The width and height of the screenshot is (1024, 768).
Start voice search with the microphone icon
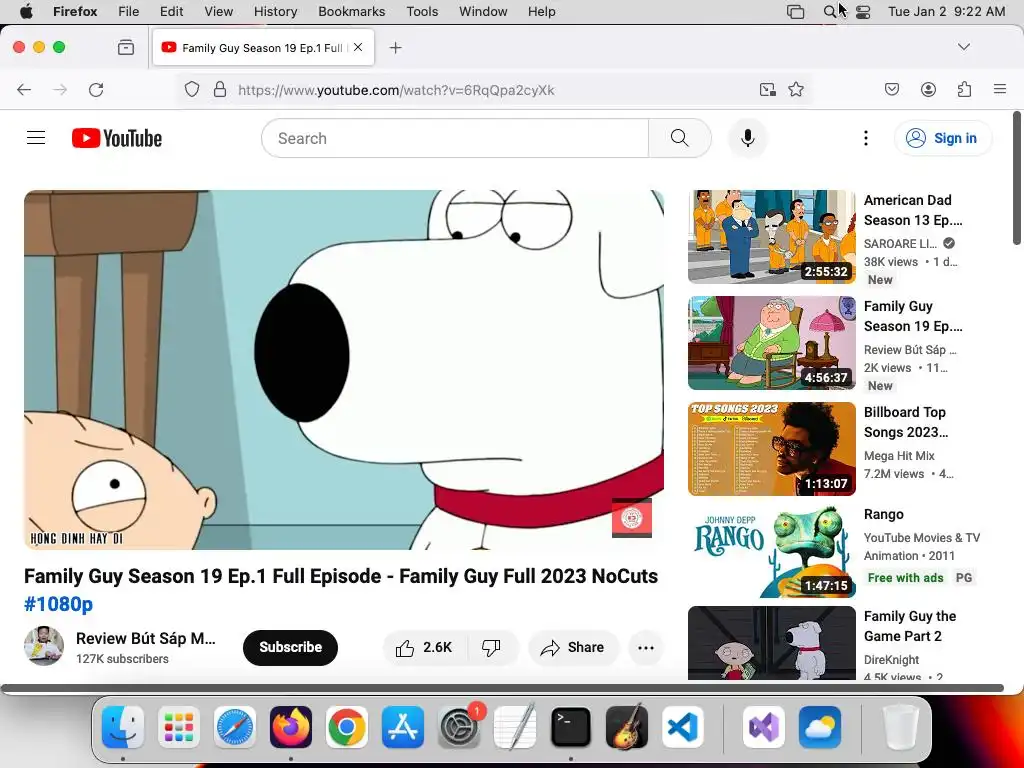748,138
